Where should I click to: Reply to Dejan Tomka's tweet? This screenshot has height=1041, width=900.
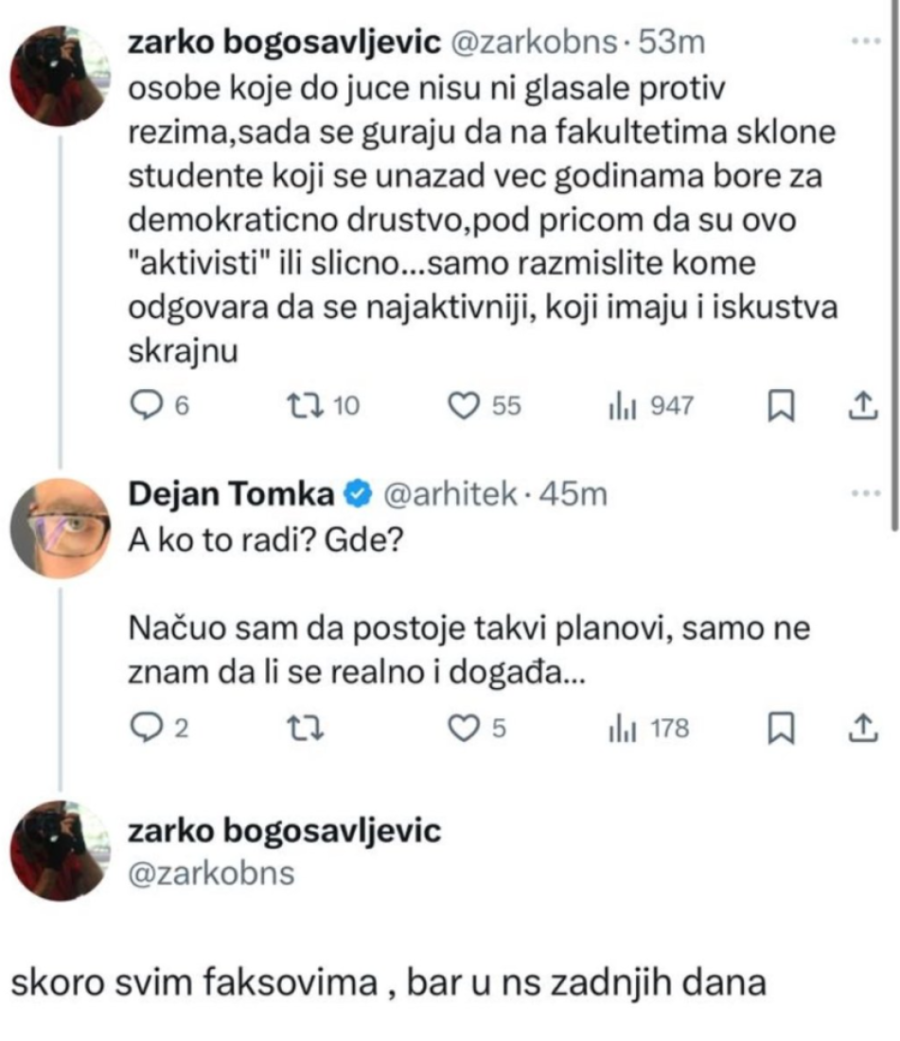click(x=146, y=729)
